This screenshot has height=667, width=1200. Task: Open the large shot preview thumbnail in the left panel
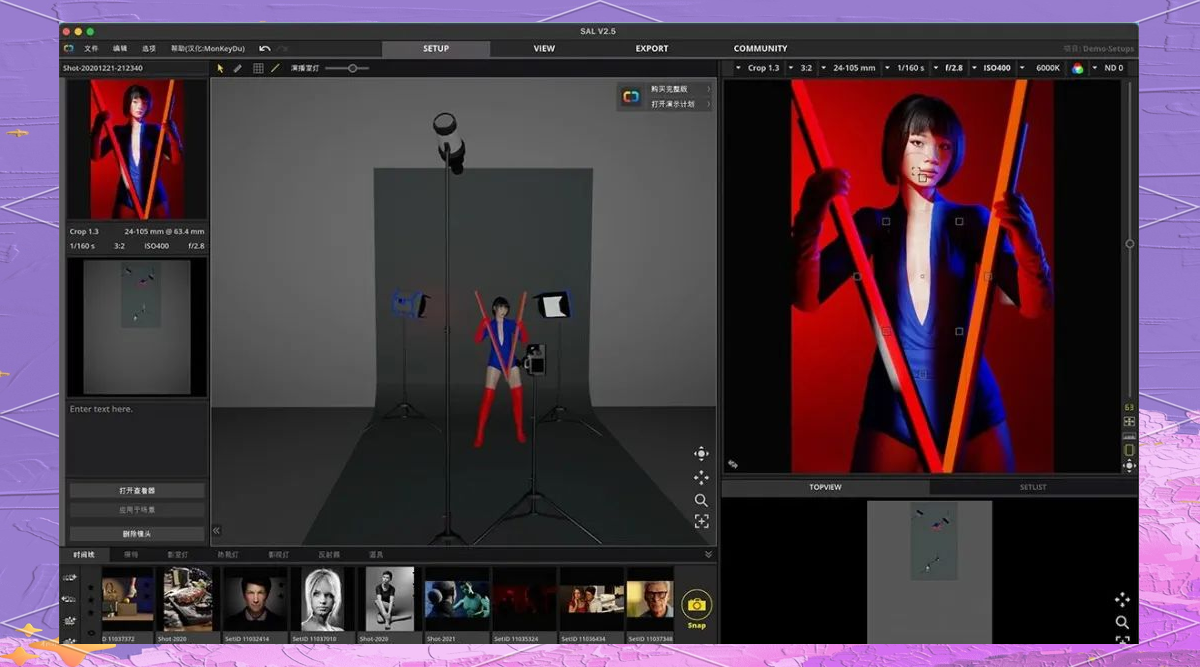(x=137, y=149)
